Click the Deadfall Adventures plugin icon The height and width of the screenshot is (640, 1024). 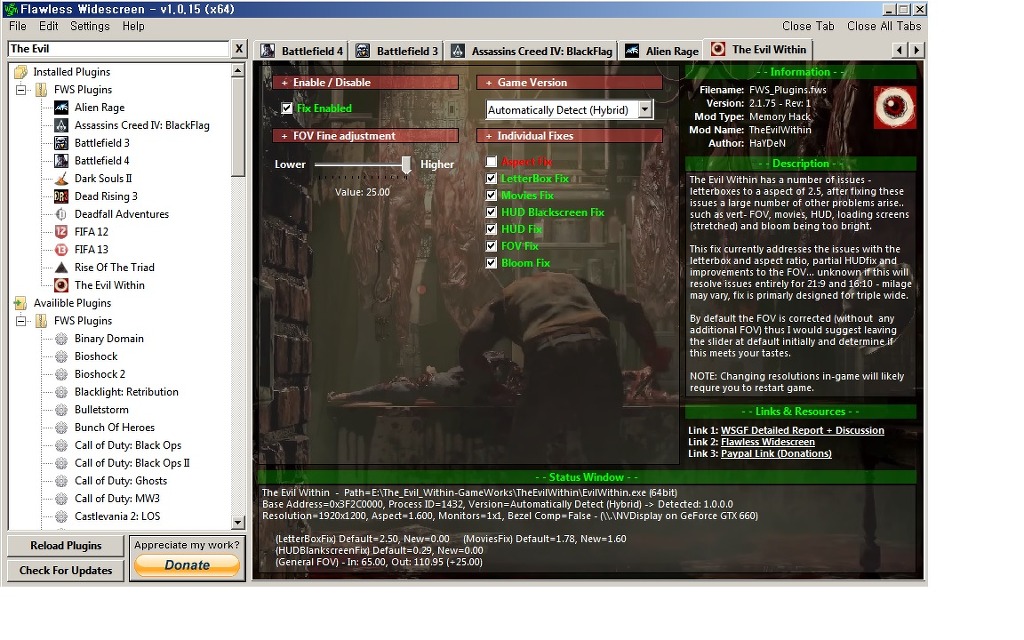[x=61, y=215]
